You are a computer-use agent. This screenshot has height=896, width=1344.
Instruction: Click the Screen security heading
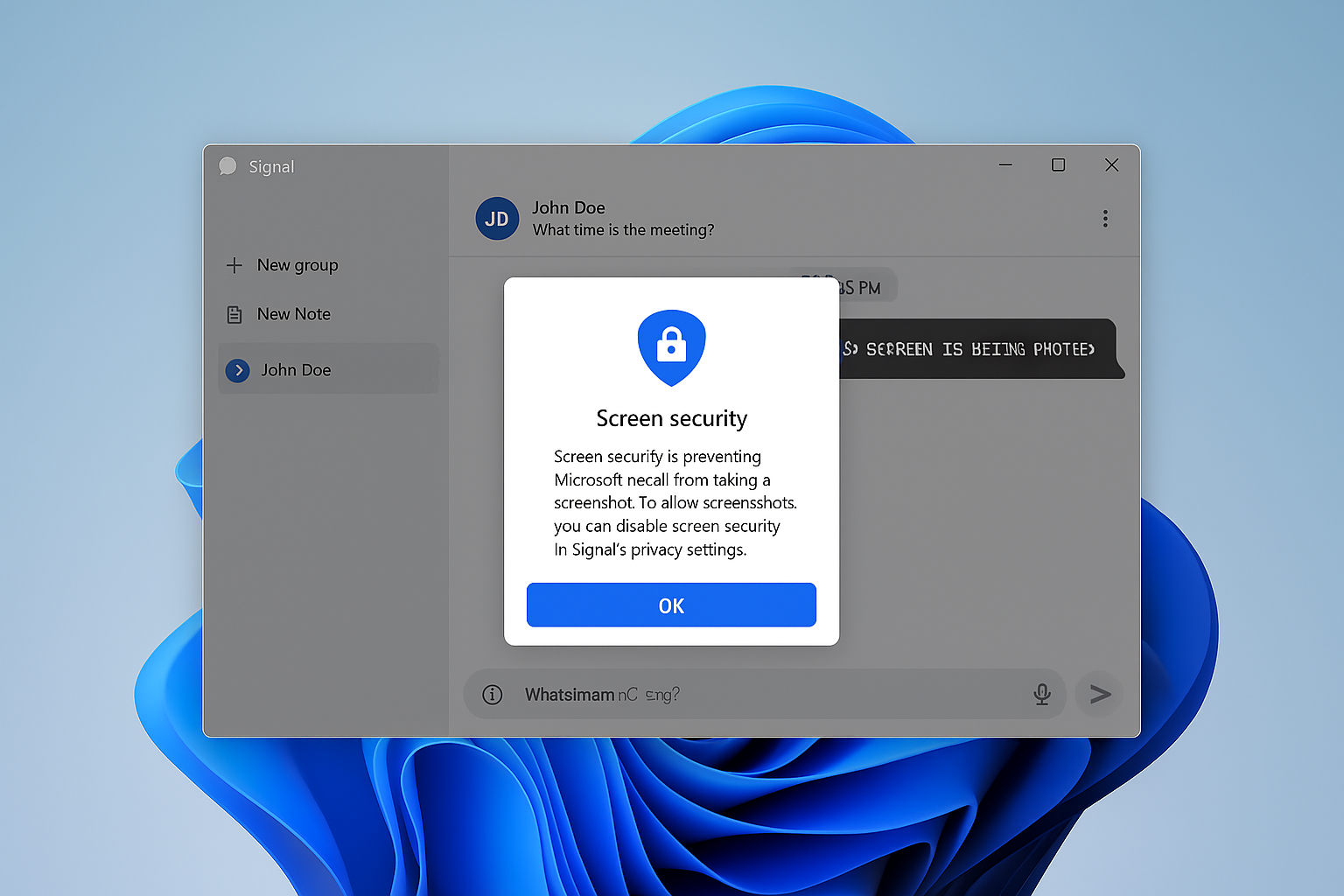point(671,418)
